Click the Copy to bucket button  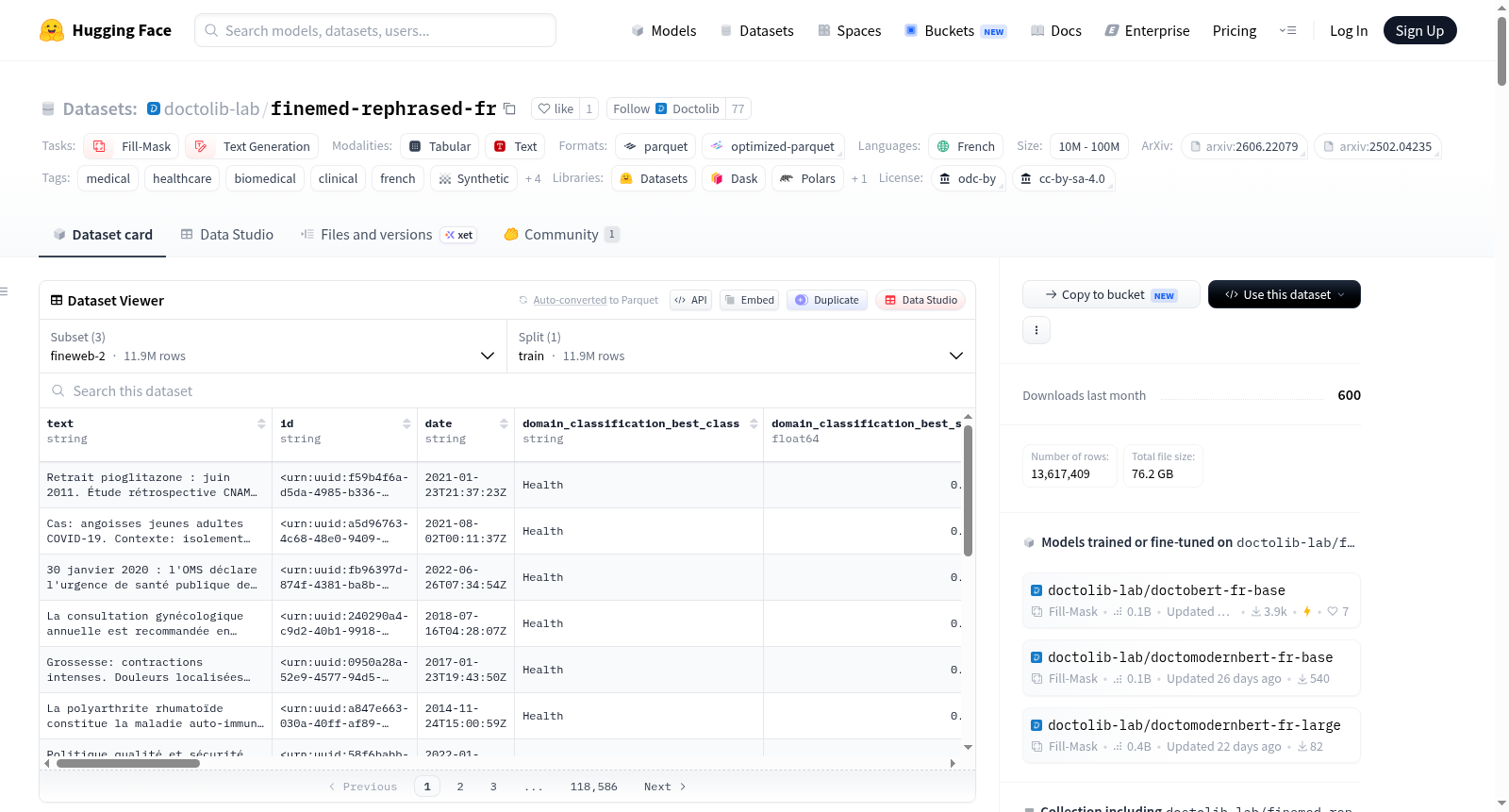(1111, 294)
